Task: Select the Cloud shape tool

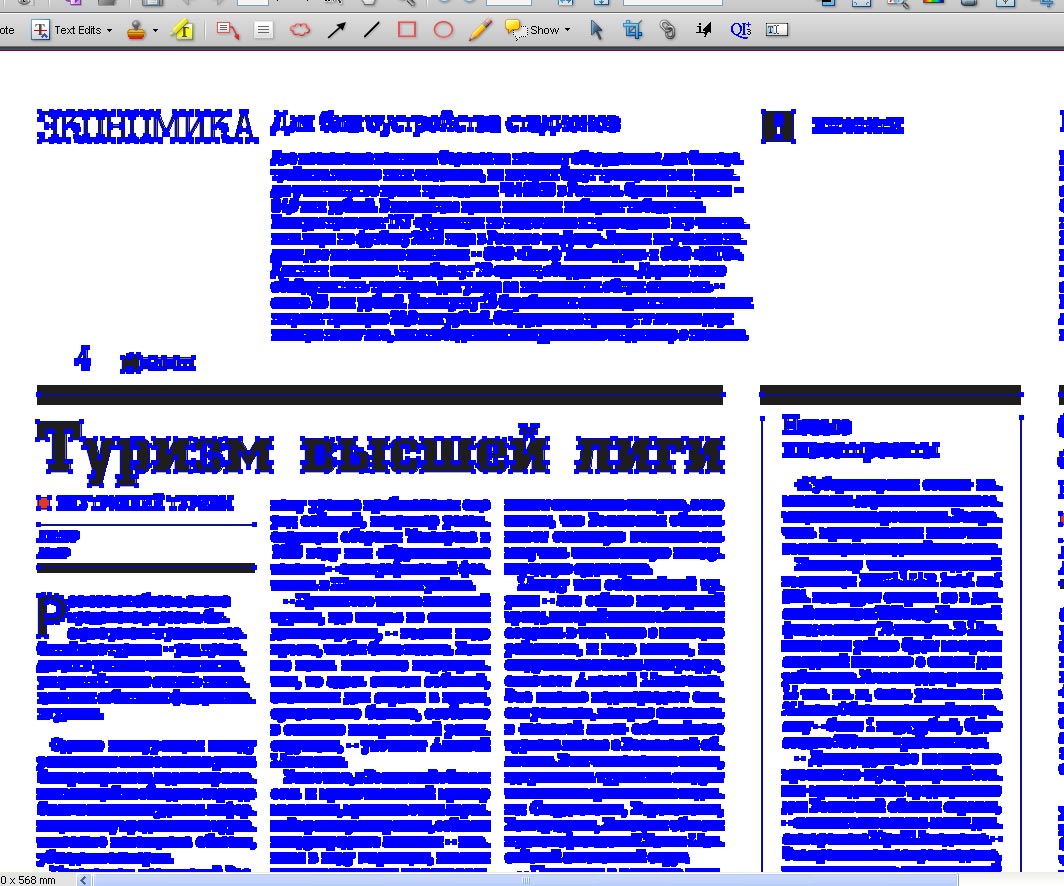Action: (300, 30)
